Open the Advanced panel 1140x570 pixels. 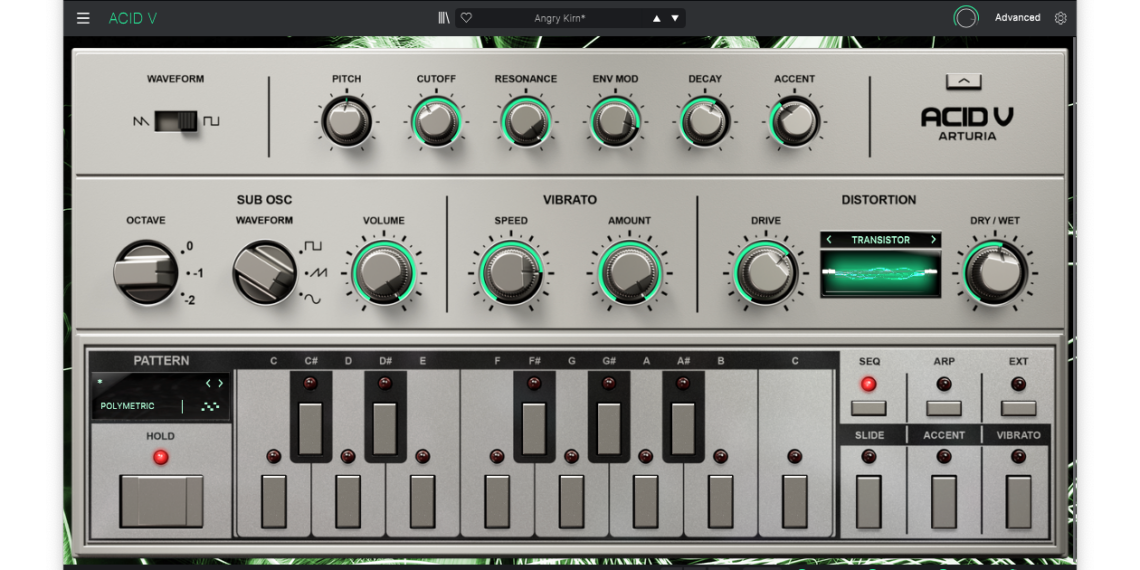coord(1017,17)
